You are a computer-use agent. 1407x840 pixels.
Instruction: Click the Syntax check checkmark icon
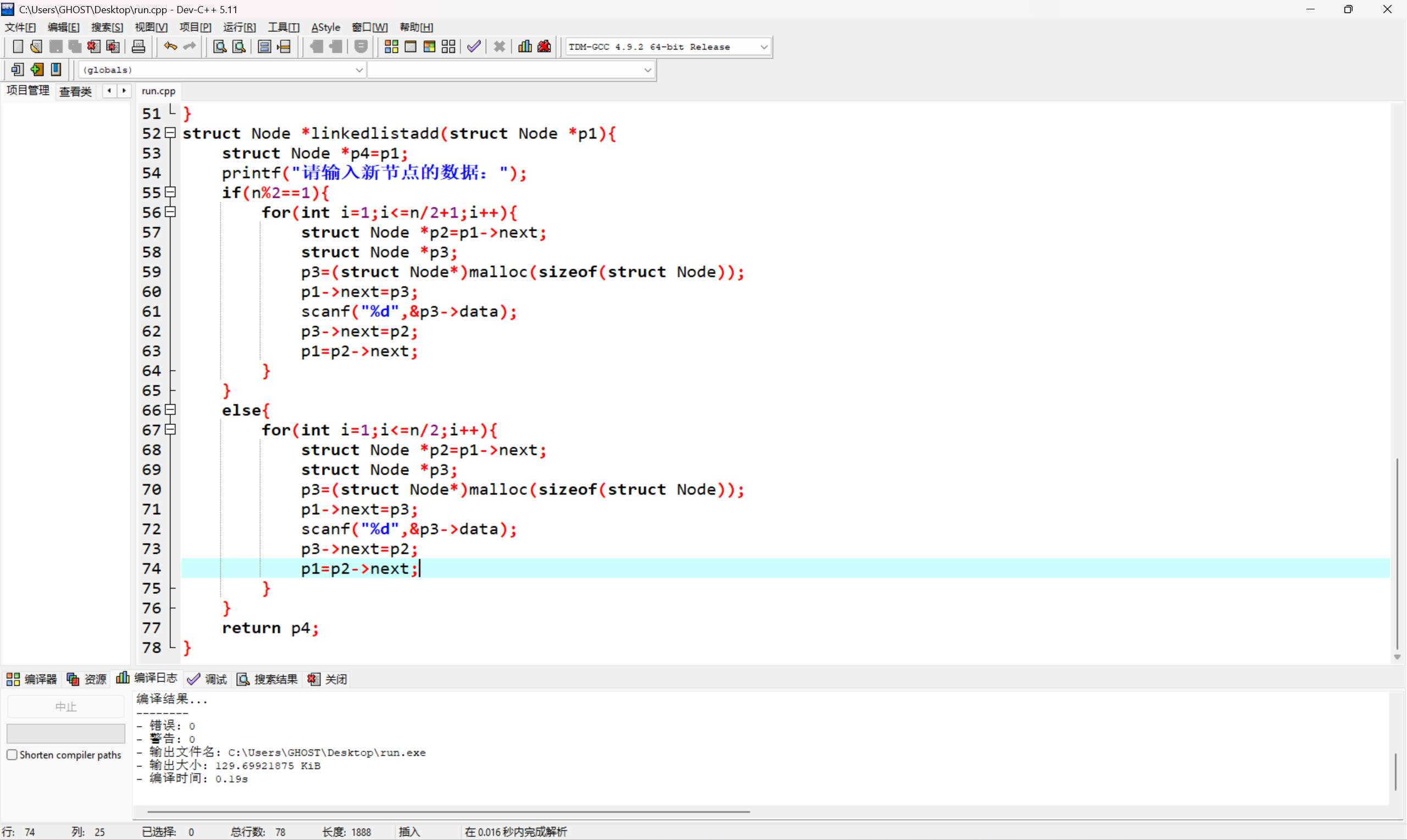(x=474, y=46)
